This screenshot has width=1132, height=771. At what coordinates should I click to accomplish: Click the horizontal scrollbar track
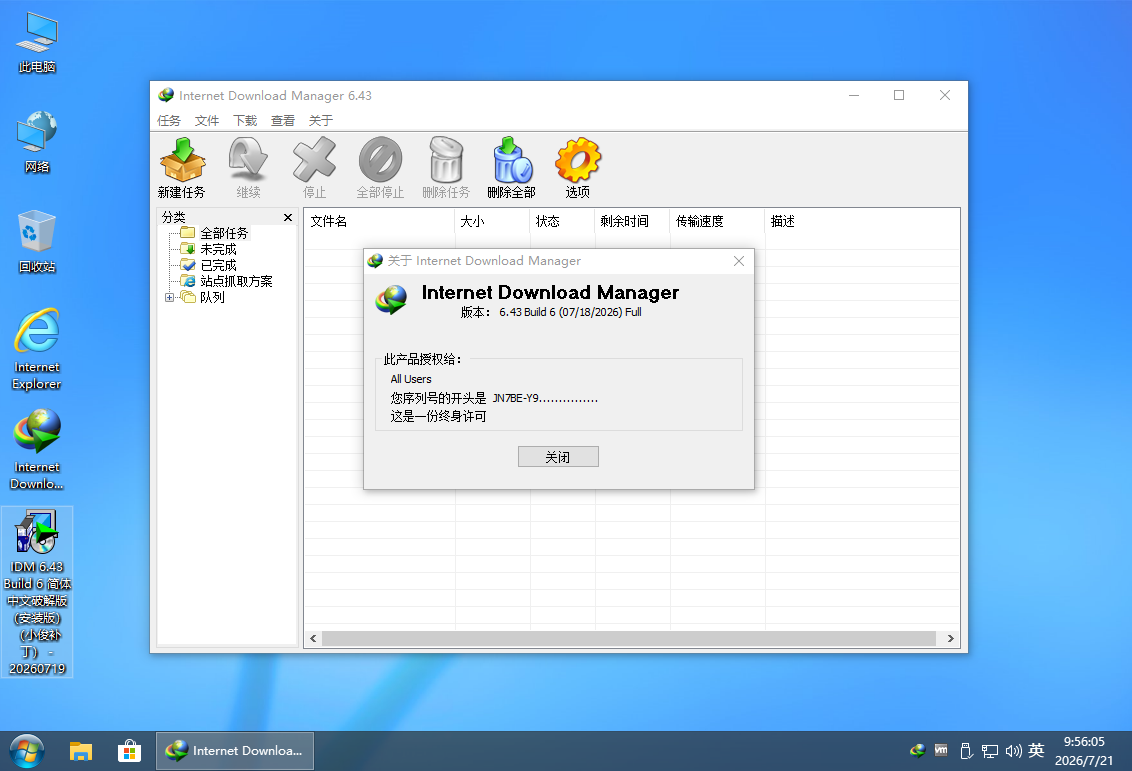point(629,638)
